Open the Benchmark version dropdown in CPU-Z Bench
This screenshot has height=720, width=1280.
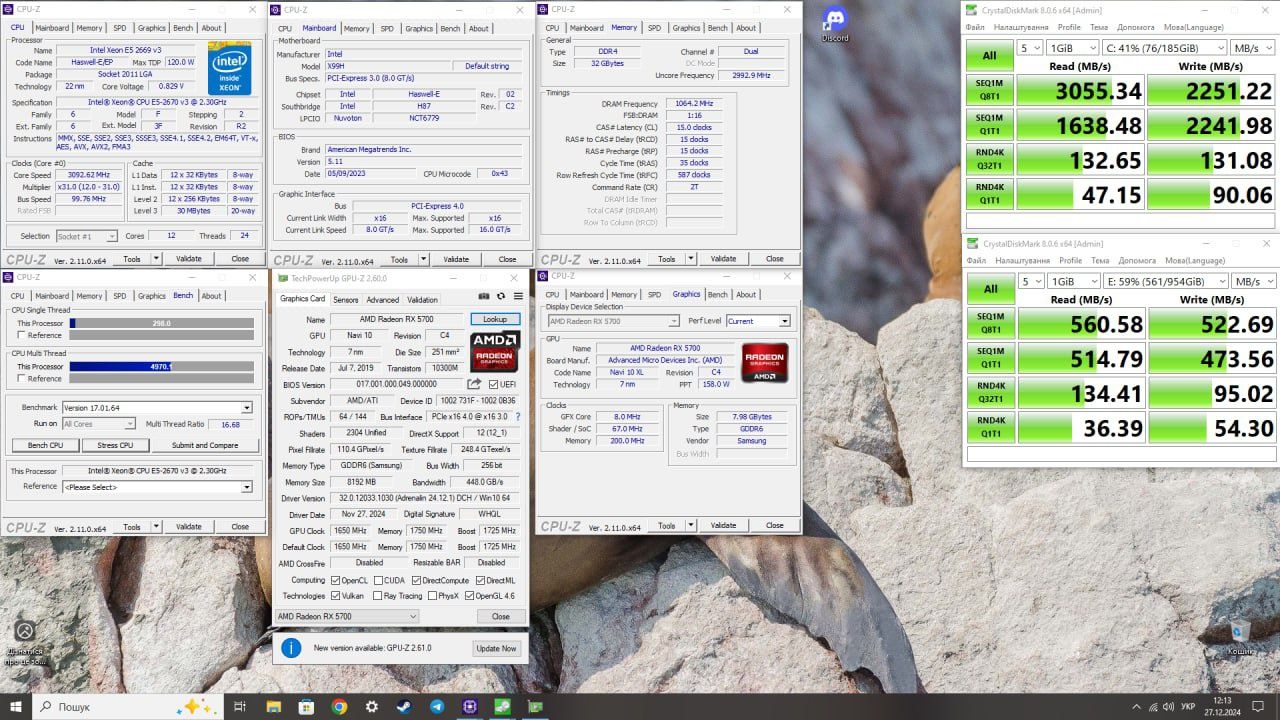coord(157,408)
